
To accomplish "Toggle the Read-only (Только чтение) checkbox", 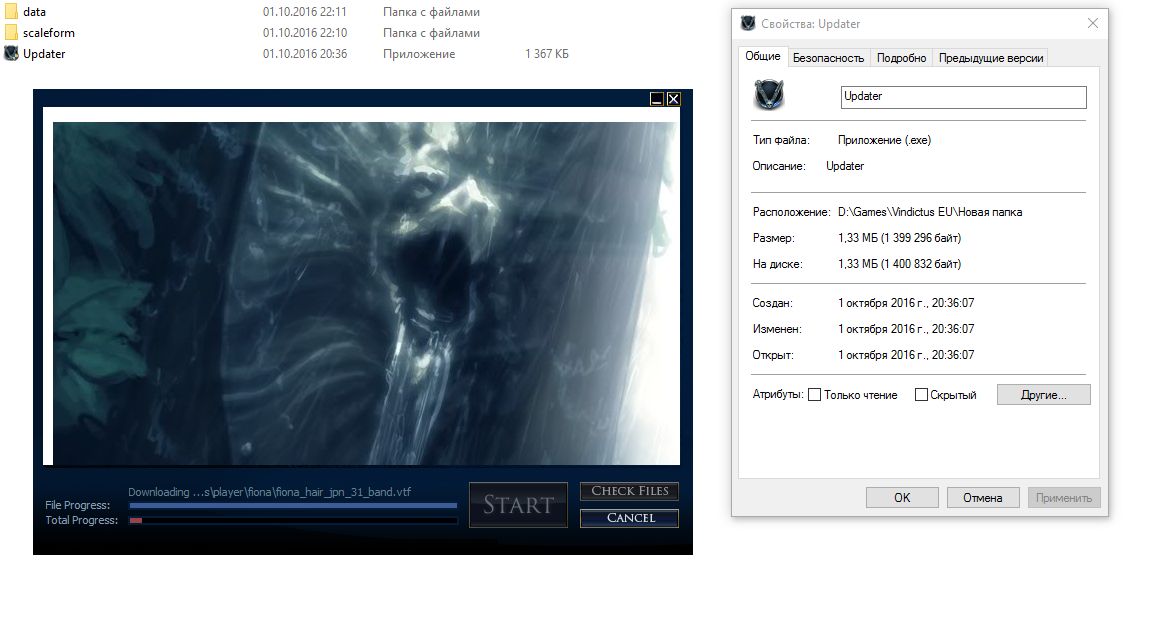I will (x=815, y=394).
